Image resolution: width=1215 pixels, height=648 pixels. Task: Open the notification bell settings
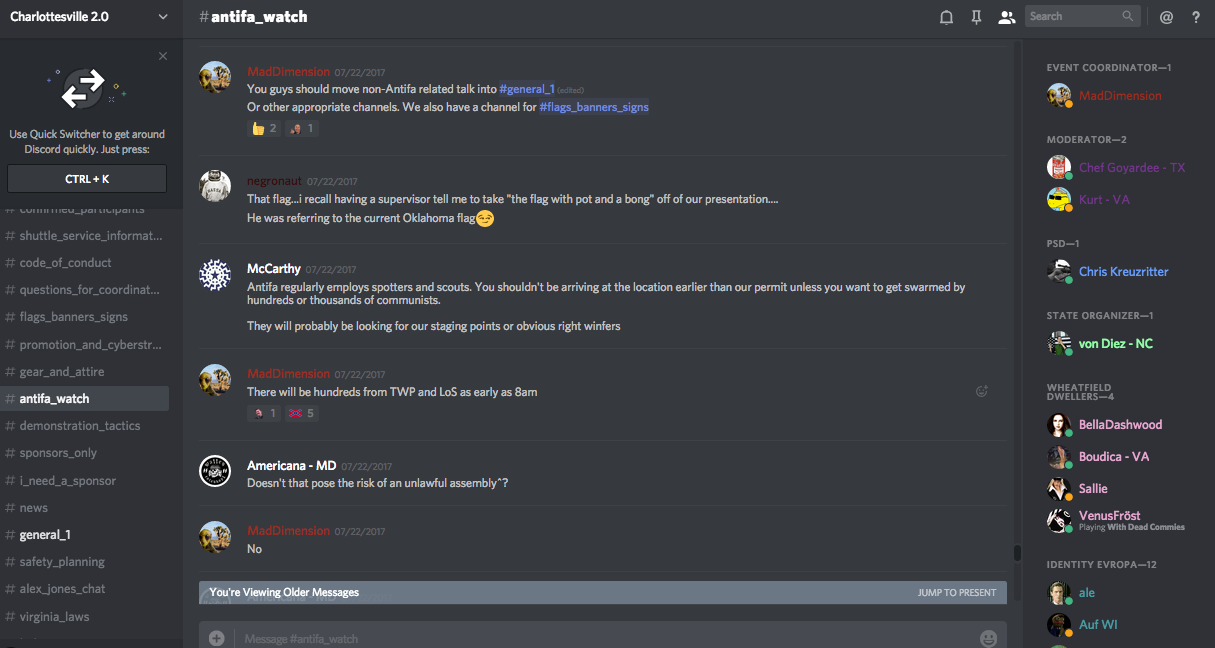click(946, 17)
